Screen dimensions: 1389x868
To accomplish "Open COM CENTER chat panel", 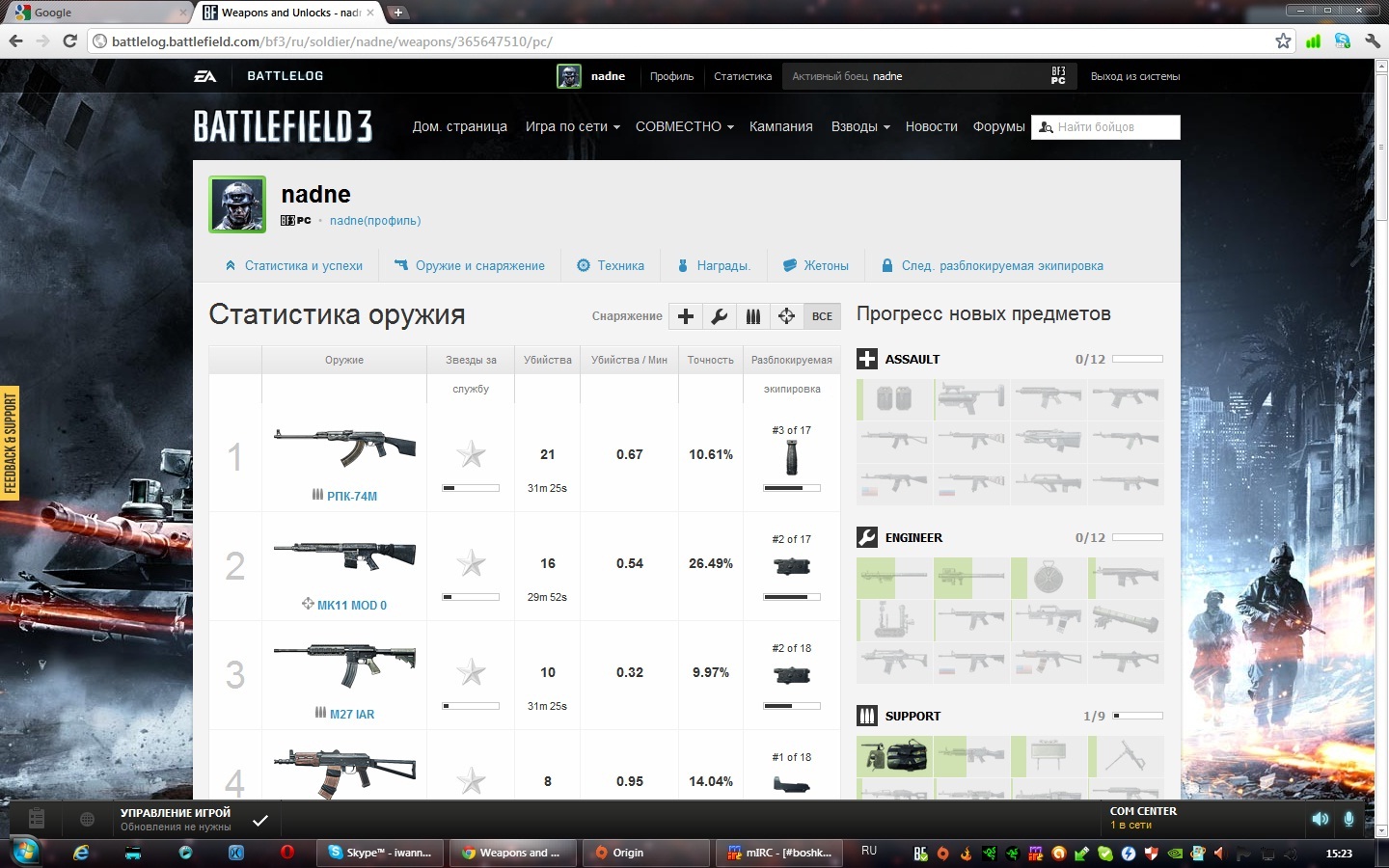I will 1143,818.
